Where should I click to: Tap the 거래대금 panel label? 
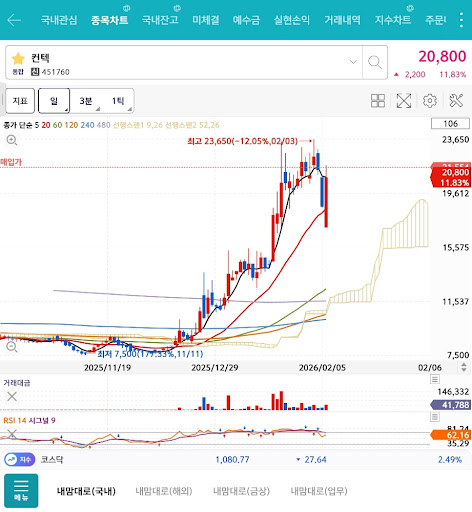[17, 383]
